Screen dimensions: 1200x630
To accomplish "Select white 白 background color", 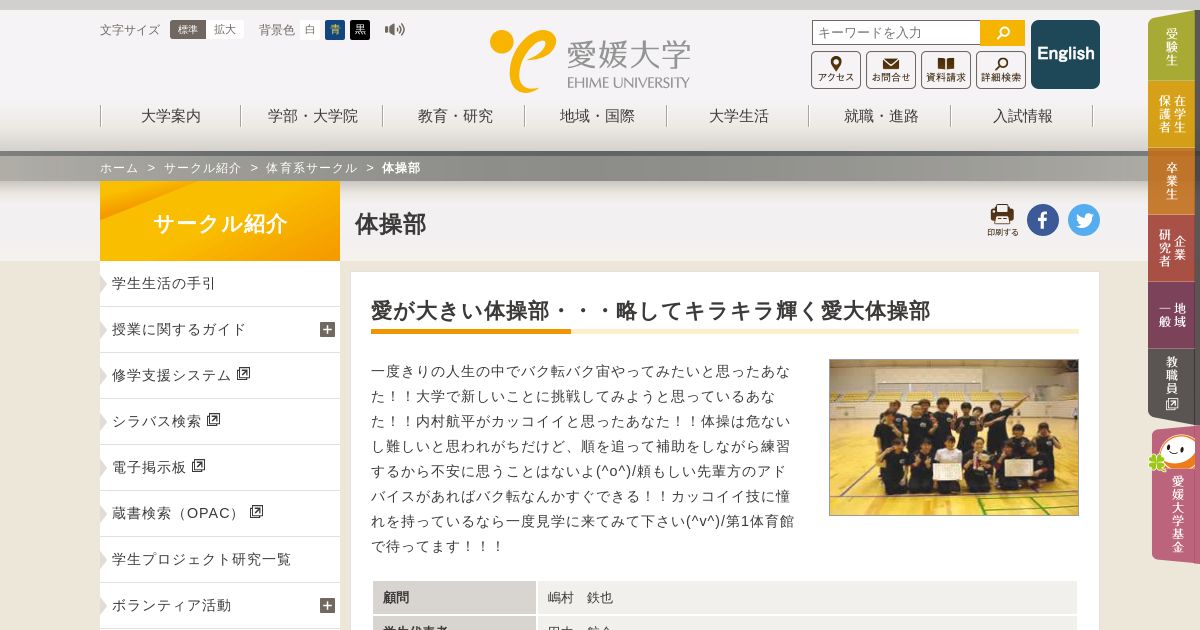I will point(310,30).
